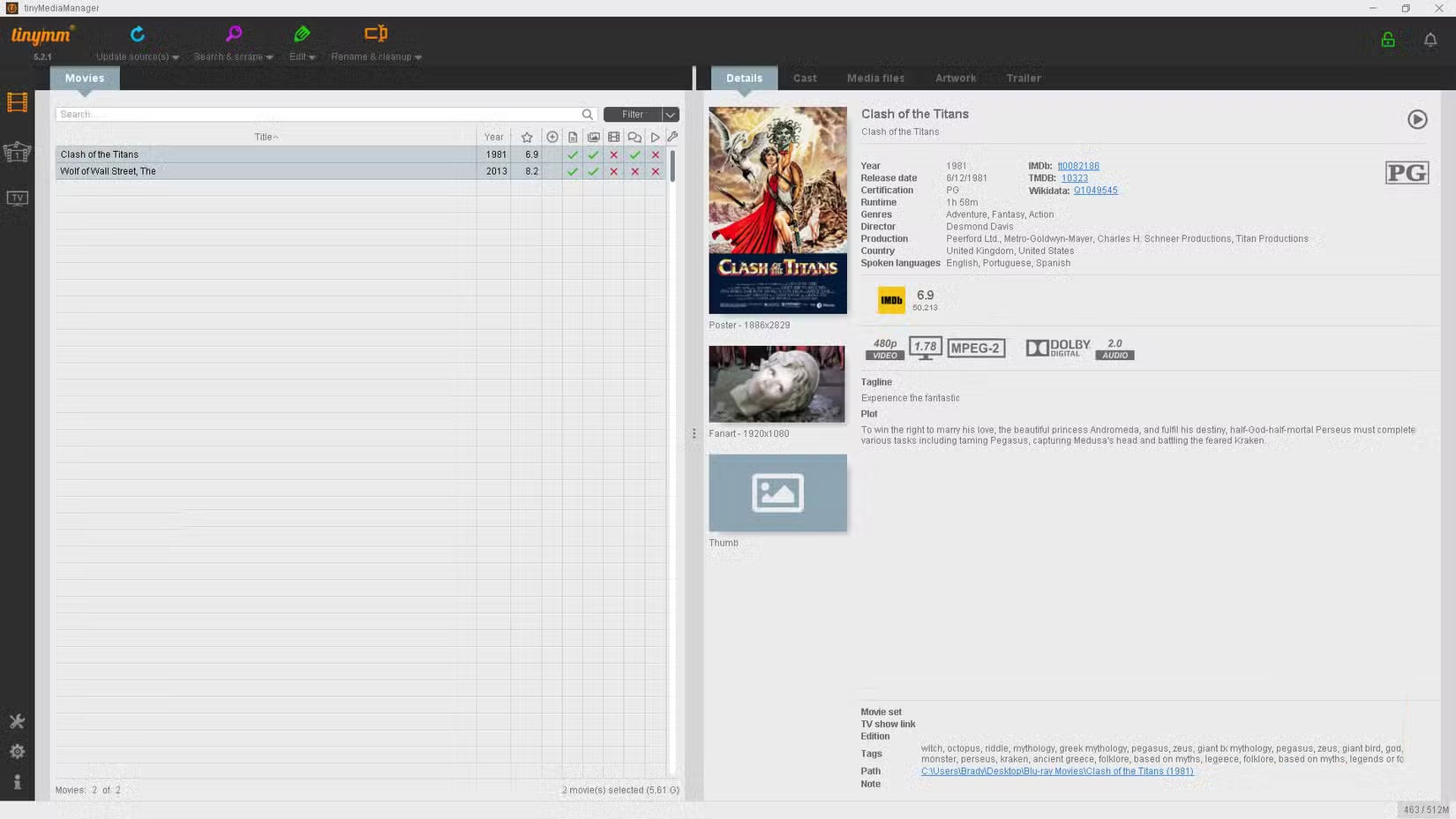Click the green Edit pencil icon
This screenshot has width=1456, height=819.
click(302, 34)
